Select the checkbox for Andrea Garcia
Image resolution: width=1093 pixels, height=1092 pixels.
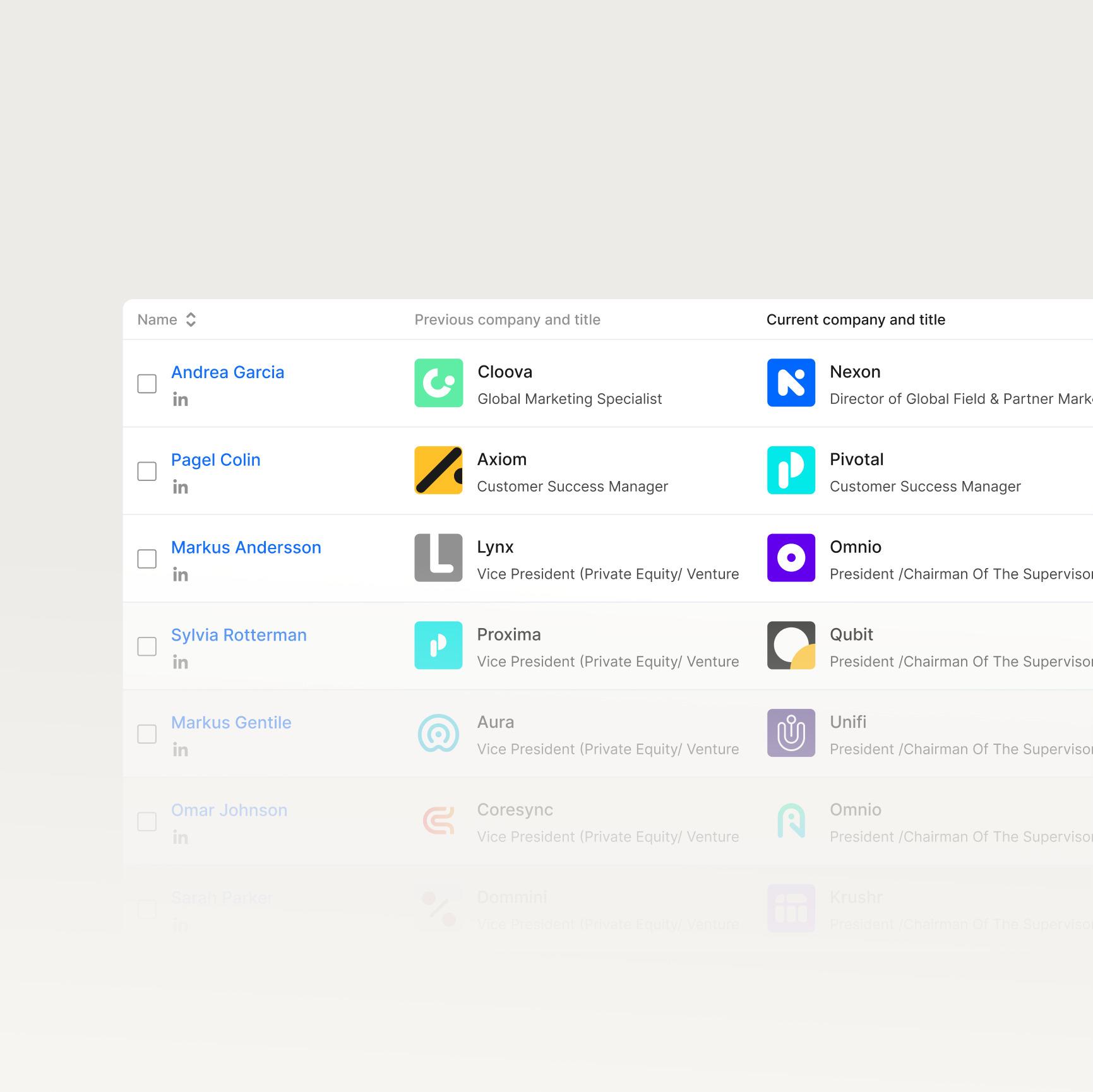[147, 384]
